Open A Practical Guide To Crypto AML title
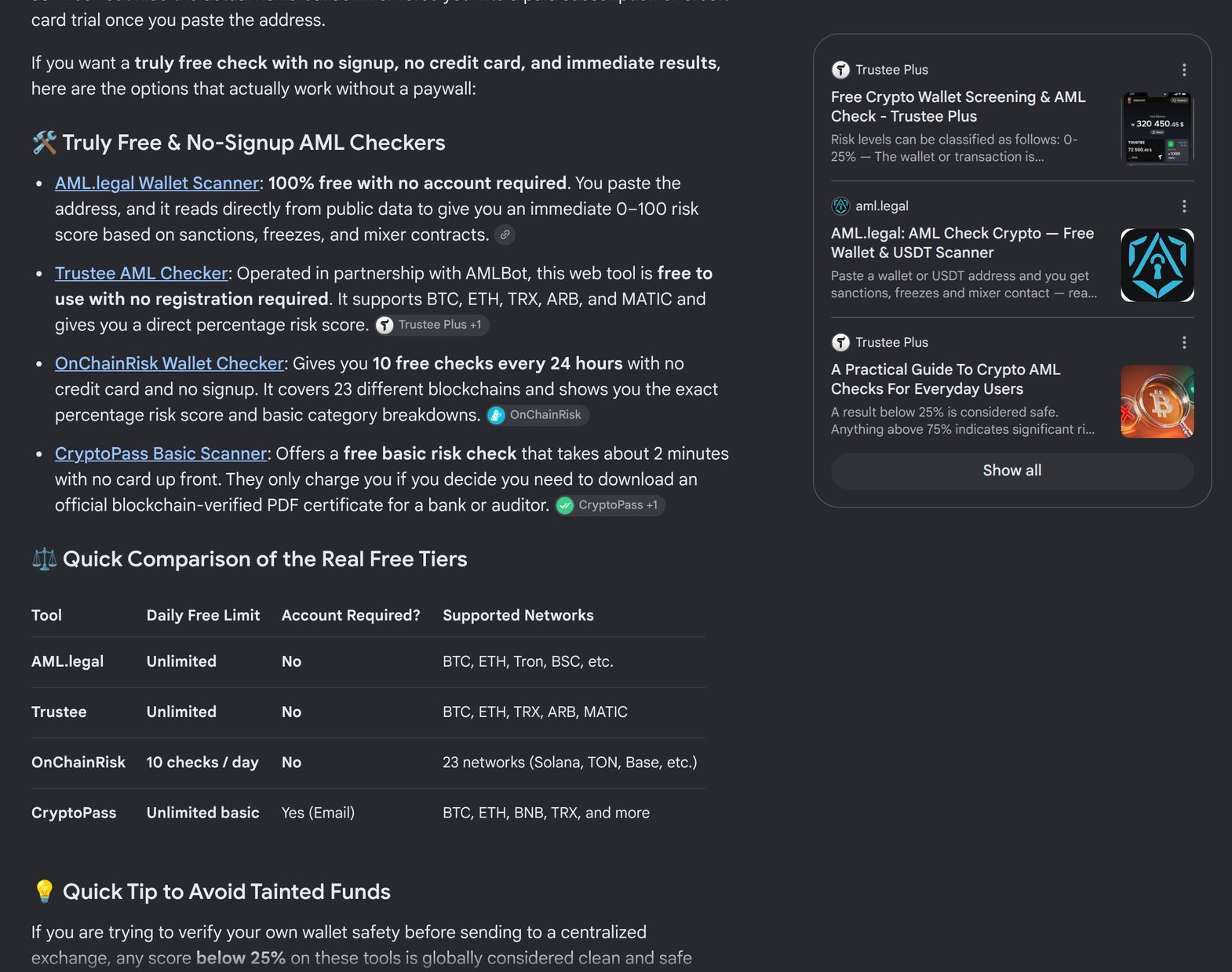 [946, 380]
